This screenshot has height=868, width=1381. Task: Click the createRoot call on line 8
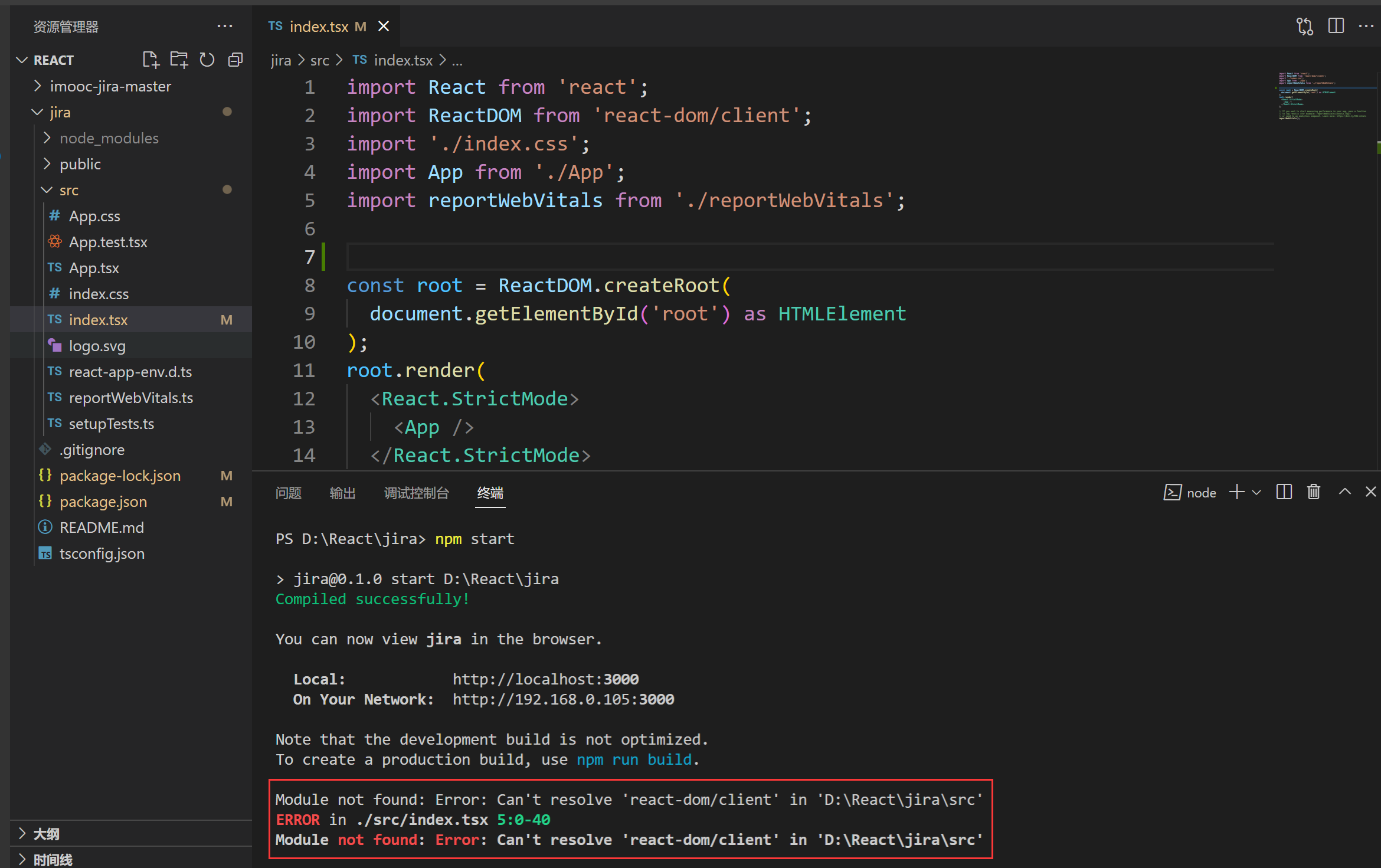tap(662, 286)
